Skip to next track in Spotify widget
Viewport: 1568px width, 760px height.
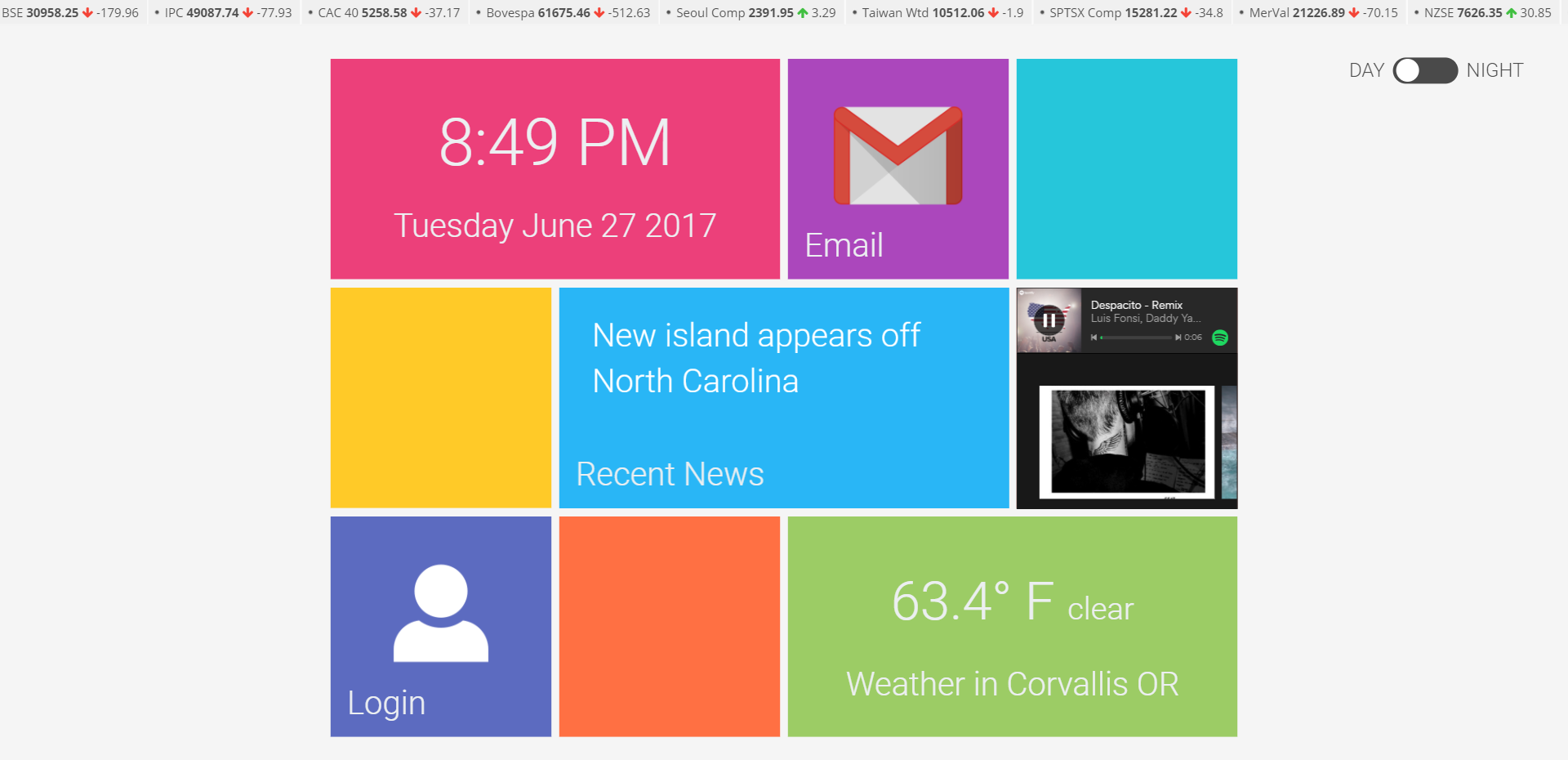pyautogui.click(x=1178, y=338)
